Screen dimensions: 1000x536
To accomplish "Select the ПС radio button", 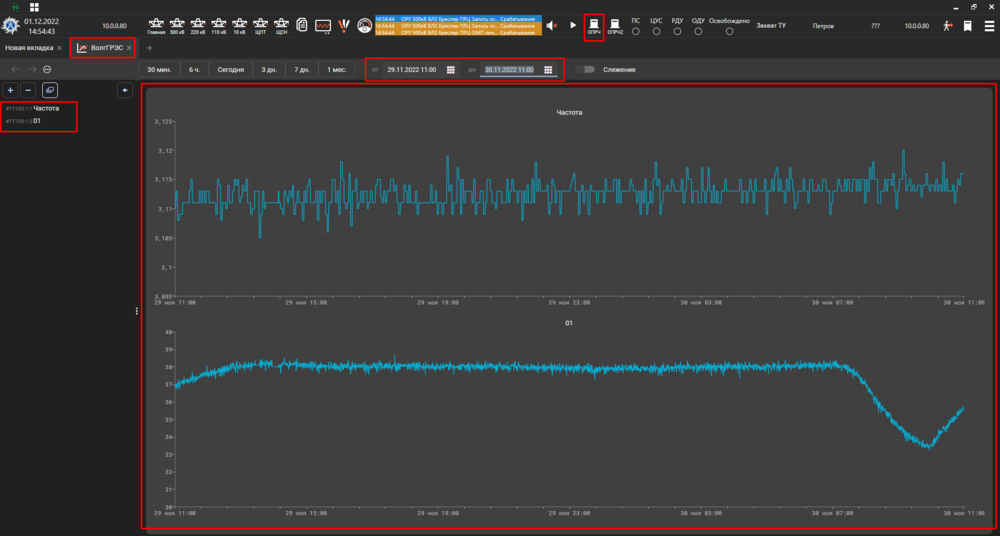I will [x=636, y=31].
